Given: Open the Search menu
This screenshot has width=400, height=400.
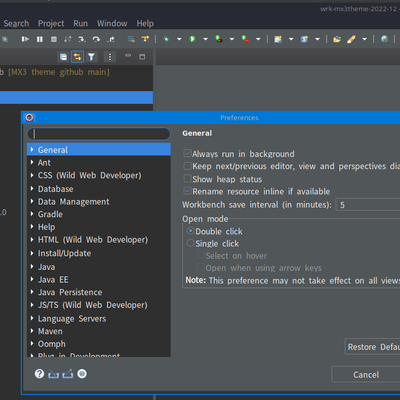Looking at the screenshot, I should tap(16, 24).
